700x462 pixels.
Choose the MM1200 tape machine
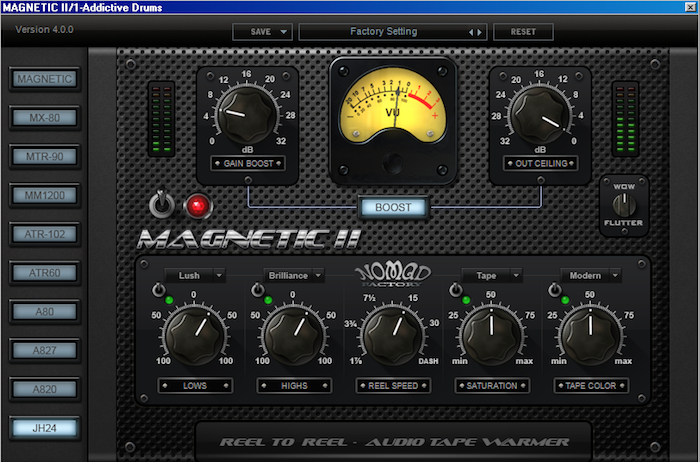(x=45, y=196)
